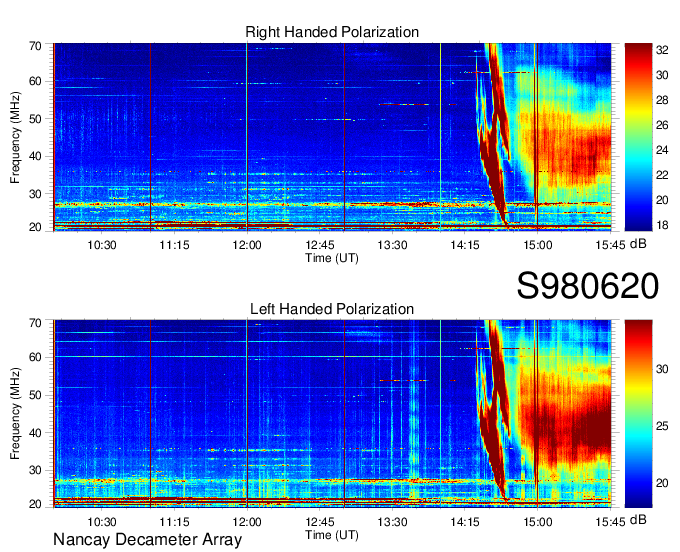
Task: Click the 10:30 time tick on Left Handed plot
Action: coord(102,522)
